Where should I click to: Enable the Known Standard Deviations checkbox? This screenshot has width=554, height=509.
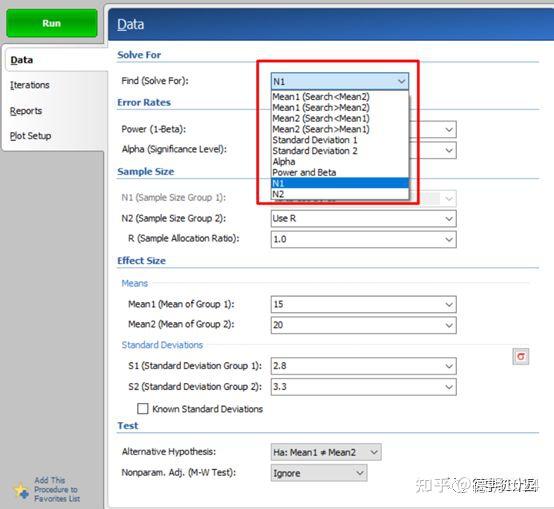click(x=143, y=409)
